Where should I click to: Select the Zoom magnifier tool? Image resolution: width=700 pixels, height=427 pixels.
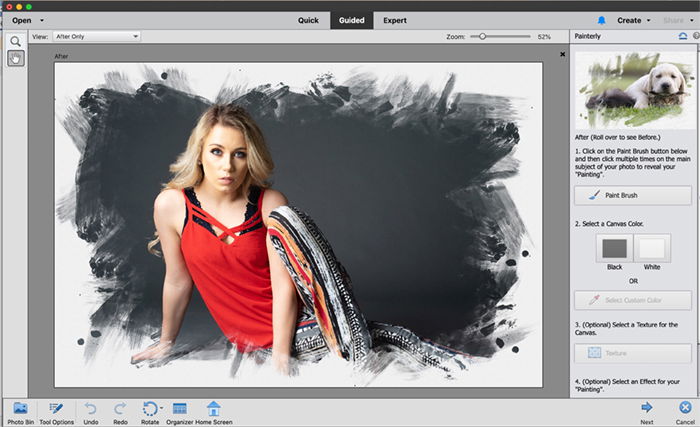point(15,41)
